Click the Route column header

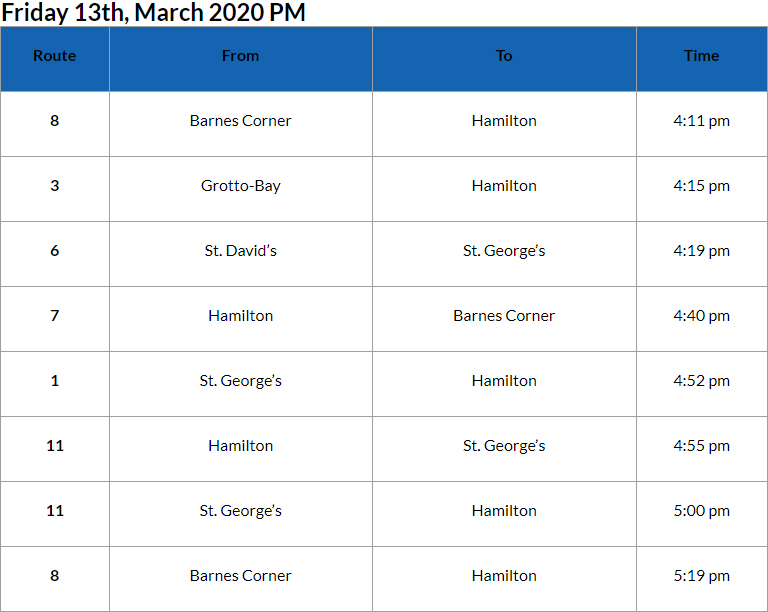[54, 56]
